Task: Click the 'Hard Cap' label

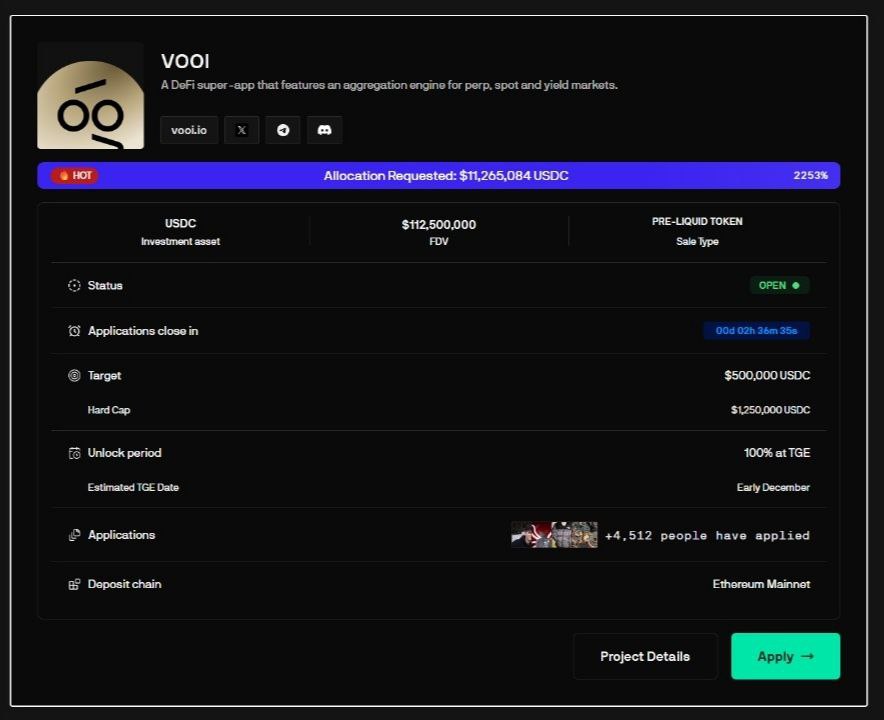Action: [x=109, y=410]
